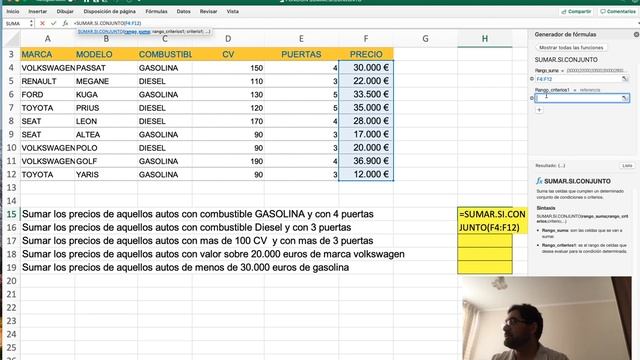Click the GASOLINA cell in the YARIS row

coord(164,175)
